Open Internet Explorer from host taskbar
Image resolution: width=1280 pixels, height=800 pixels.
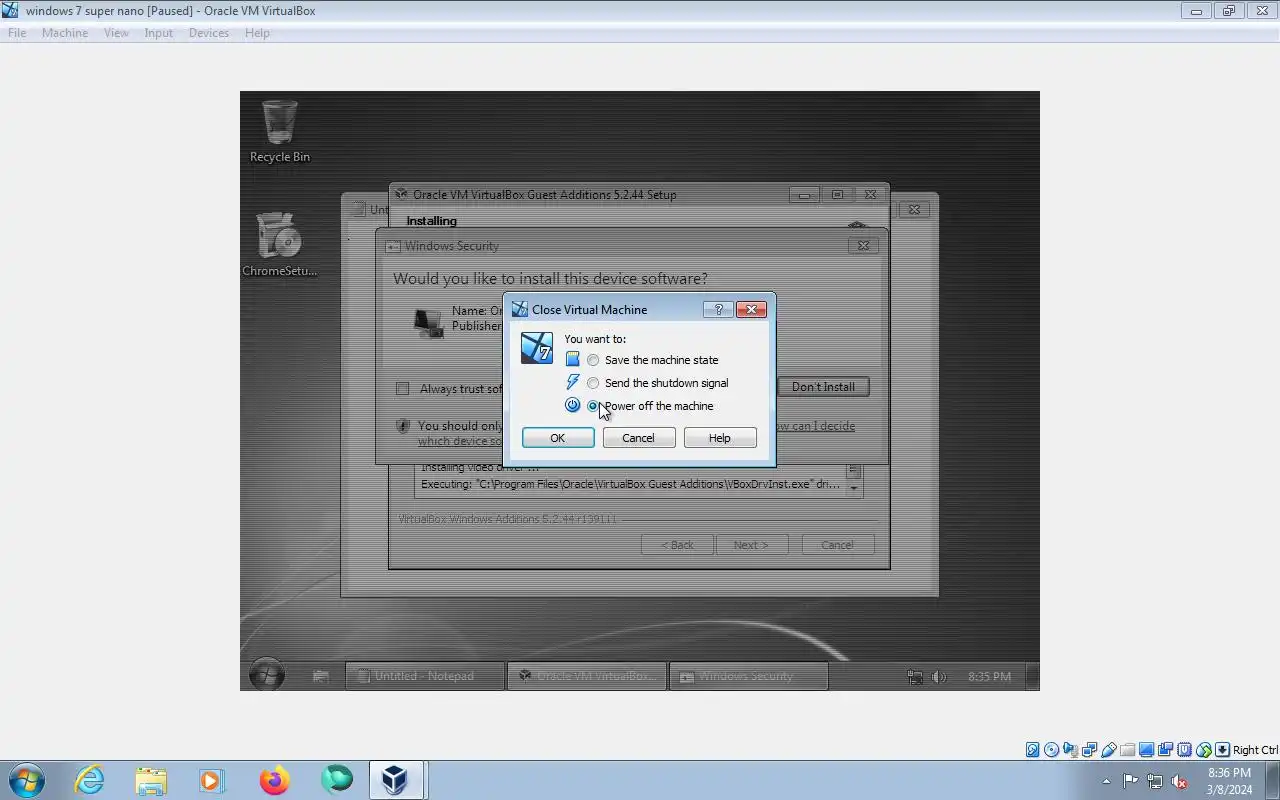pos(89,780)
